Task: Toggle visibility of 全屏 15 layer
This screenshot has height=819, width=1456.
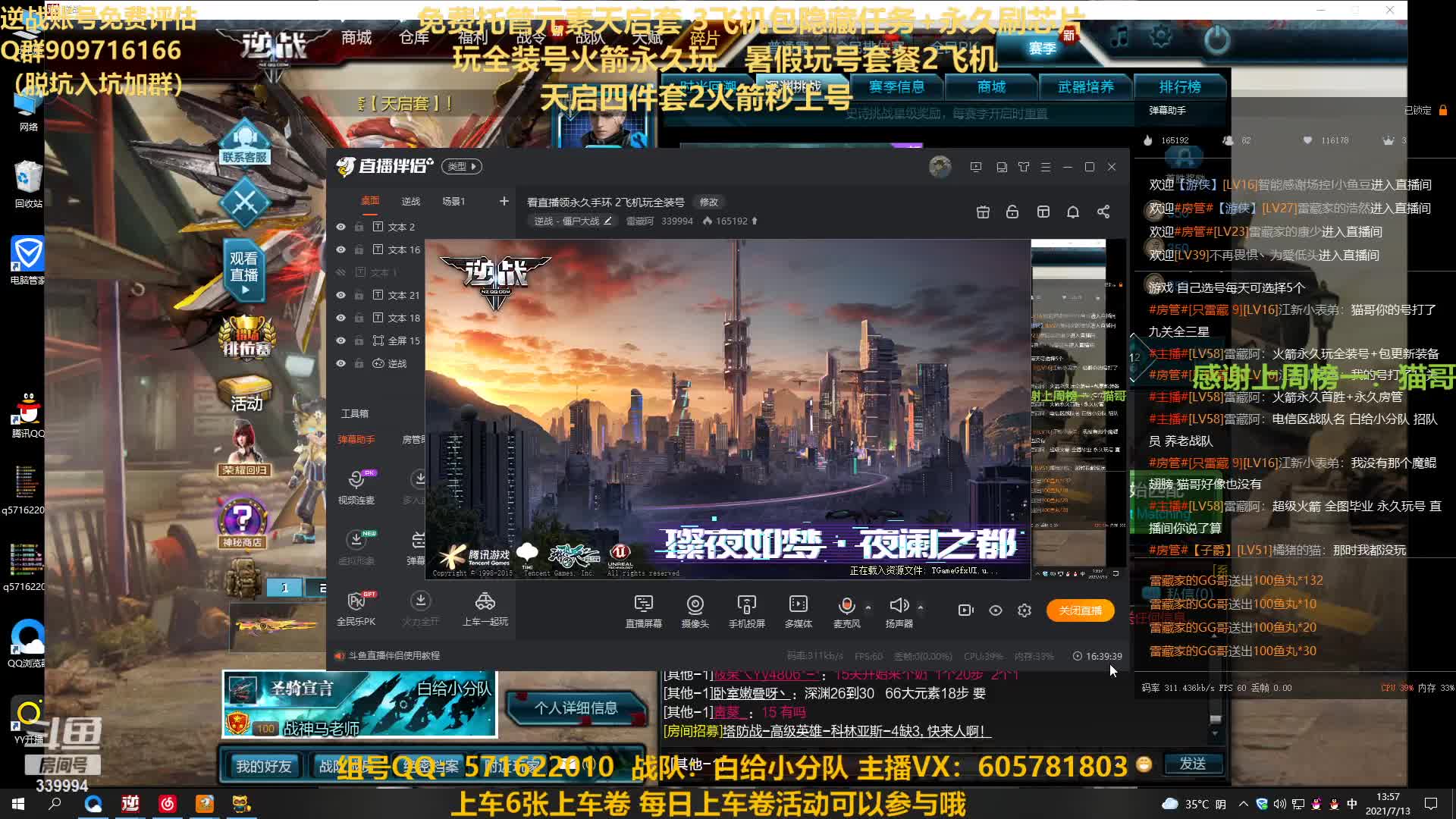Action: 340,340
